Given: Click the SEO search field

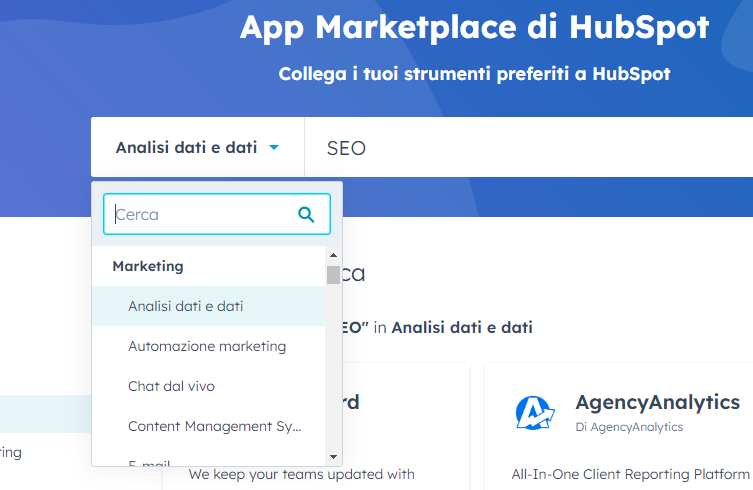Looking at the screenshot, I should pos(529,147).
